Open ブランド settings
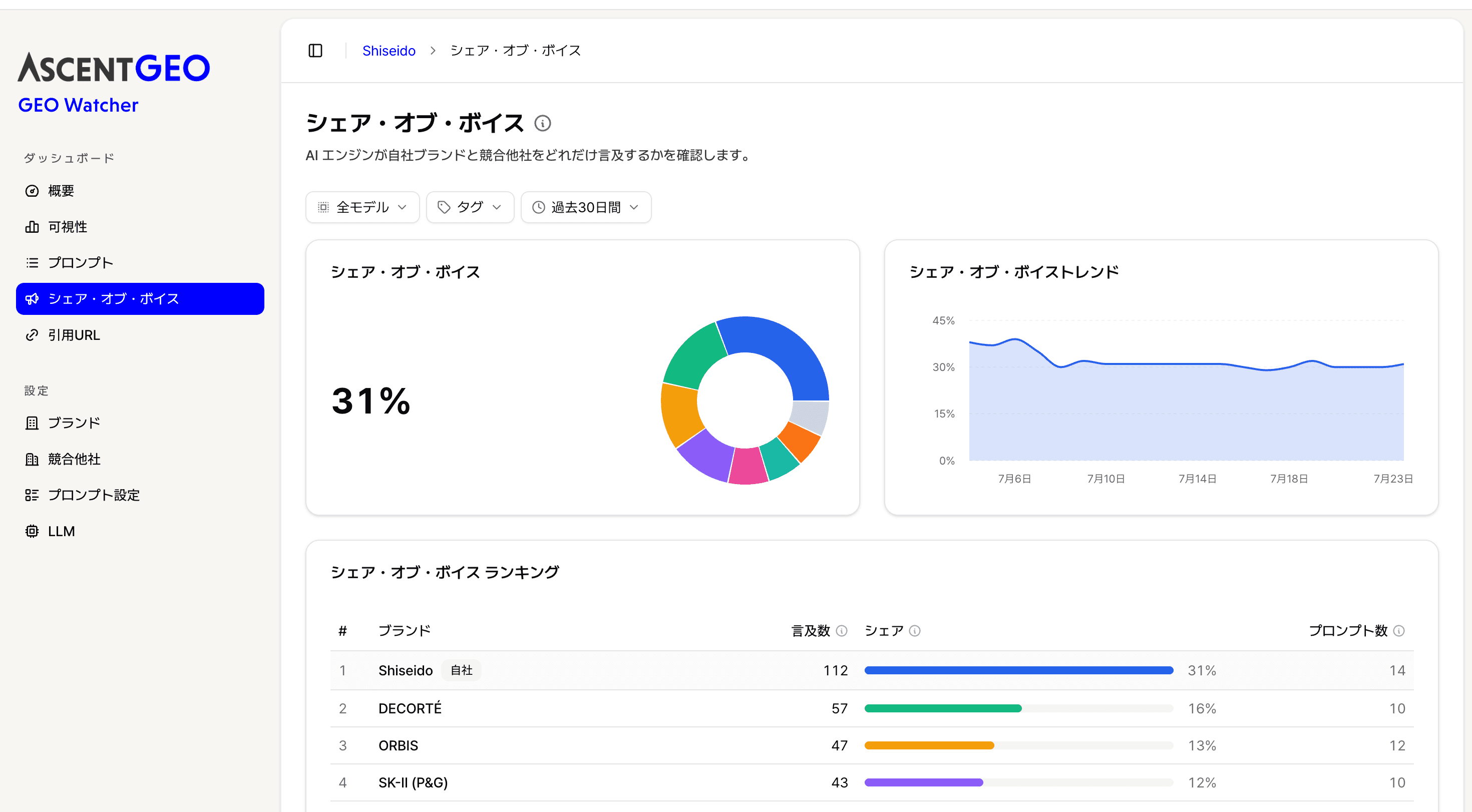This screenshot has width=1472, height=812. pyautogui.click(x=140, y=423)
